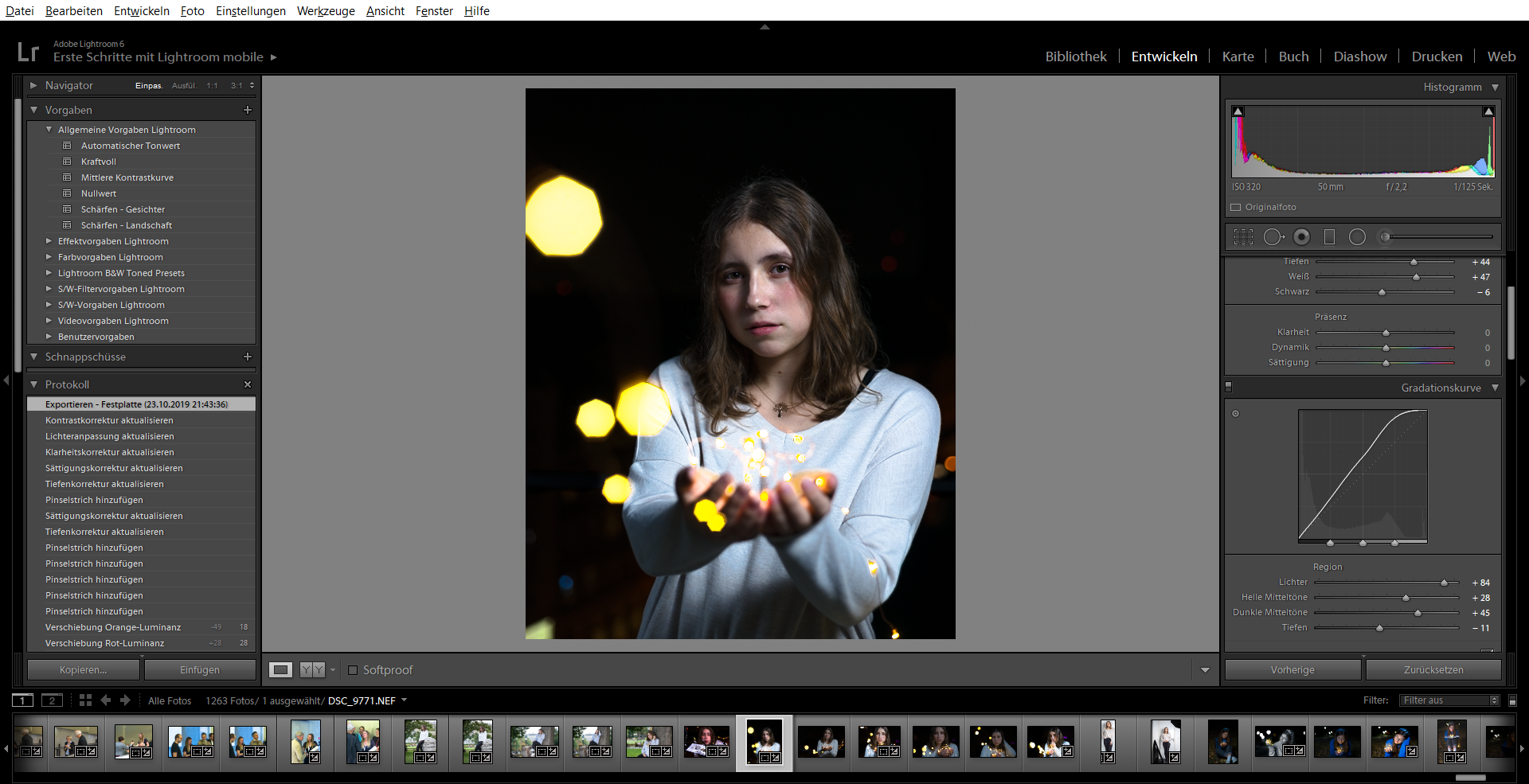Collapse the Schnappschüsse panel

(33, 357)
